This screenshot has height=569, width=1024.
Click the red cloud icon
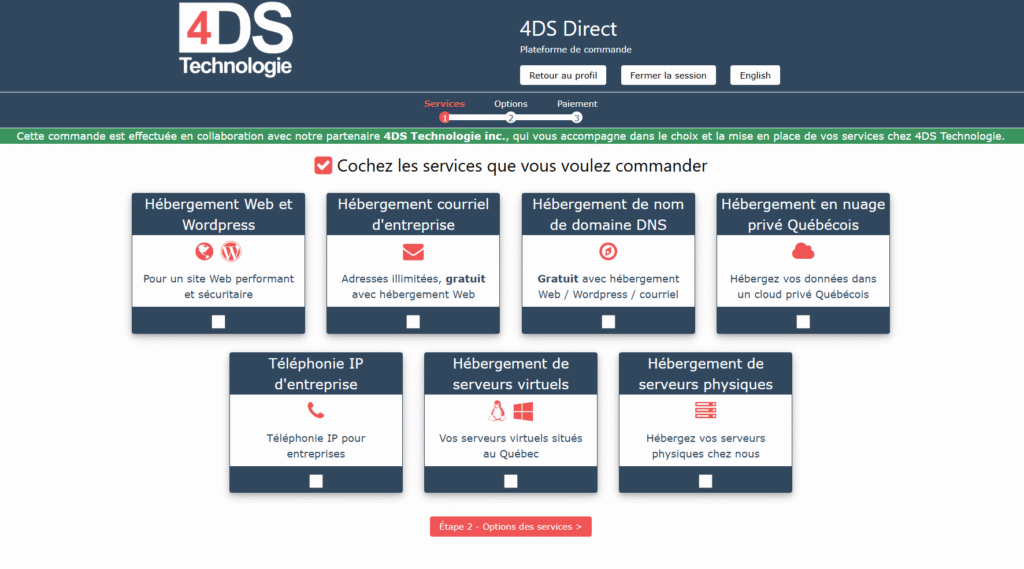click(803, 251)
